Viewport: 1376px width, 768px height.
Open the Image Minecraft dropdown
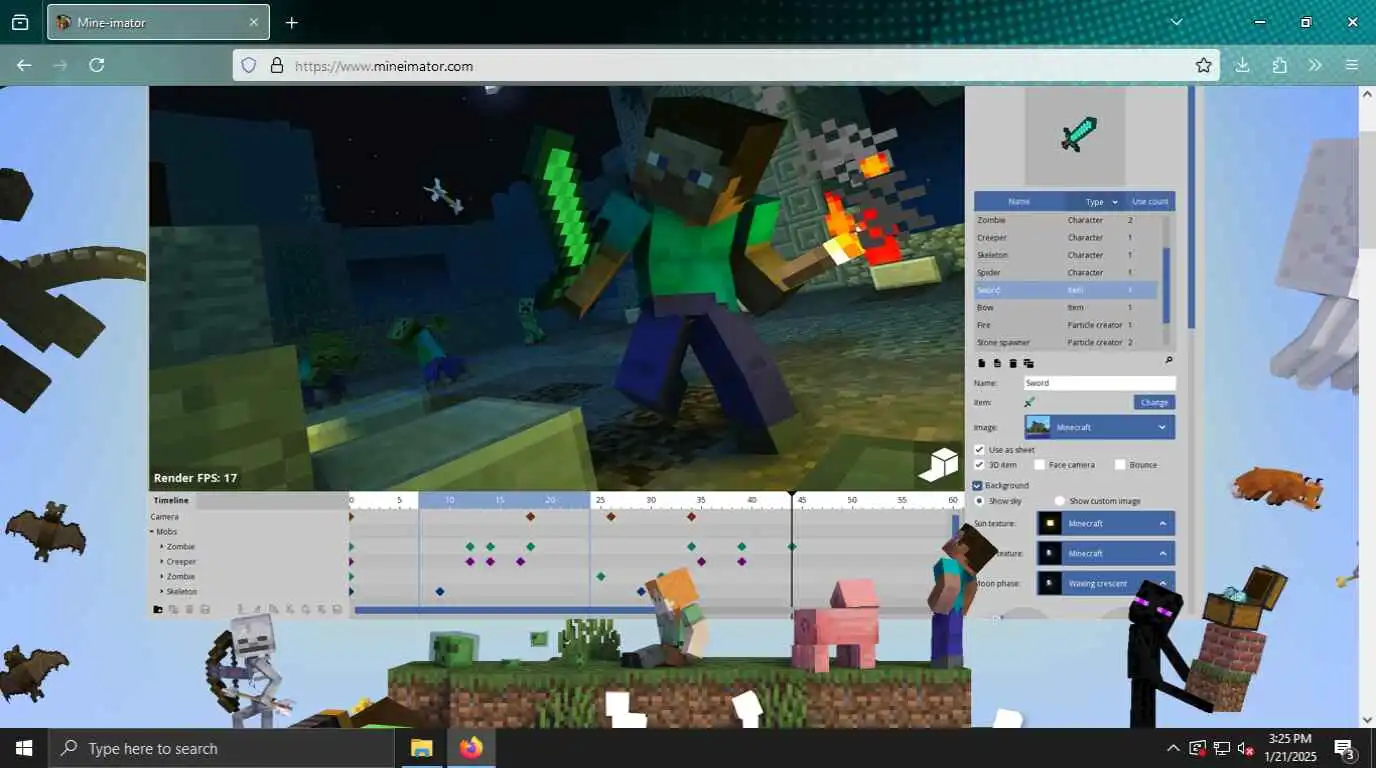click(1100, 427)
